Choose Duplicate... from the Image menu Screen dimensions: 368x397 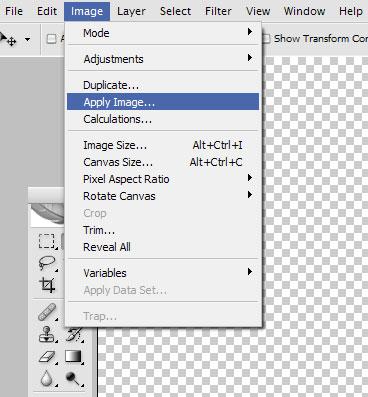point(163,85)
